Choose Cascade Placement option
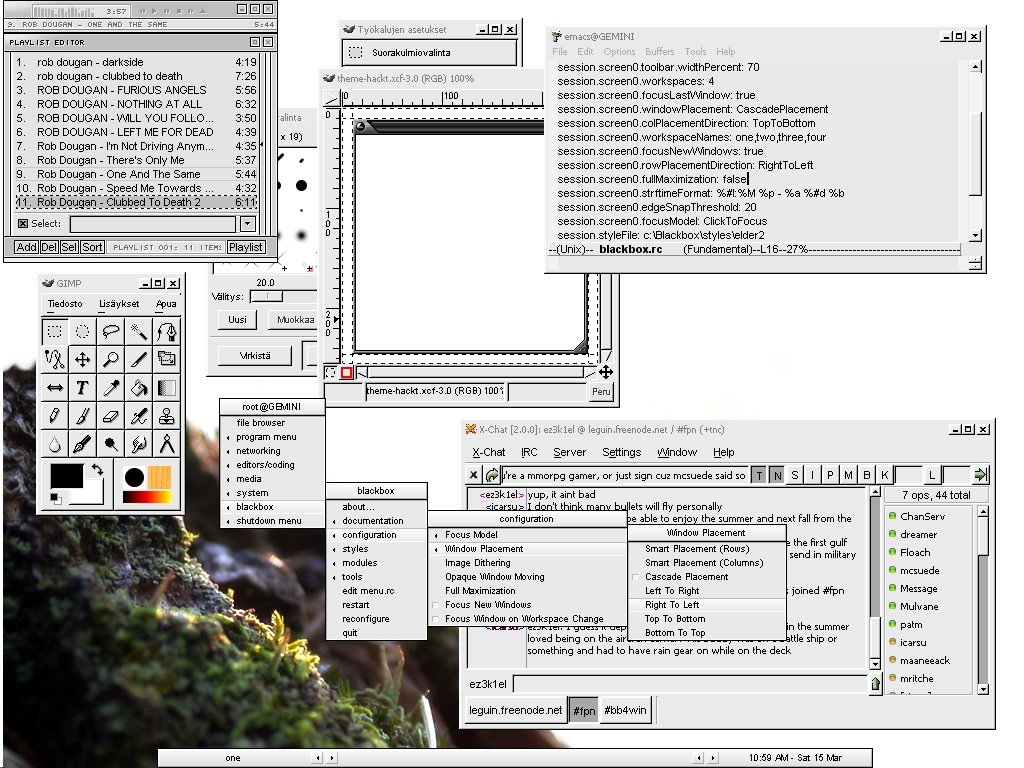 pos(707,577)
